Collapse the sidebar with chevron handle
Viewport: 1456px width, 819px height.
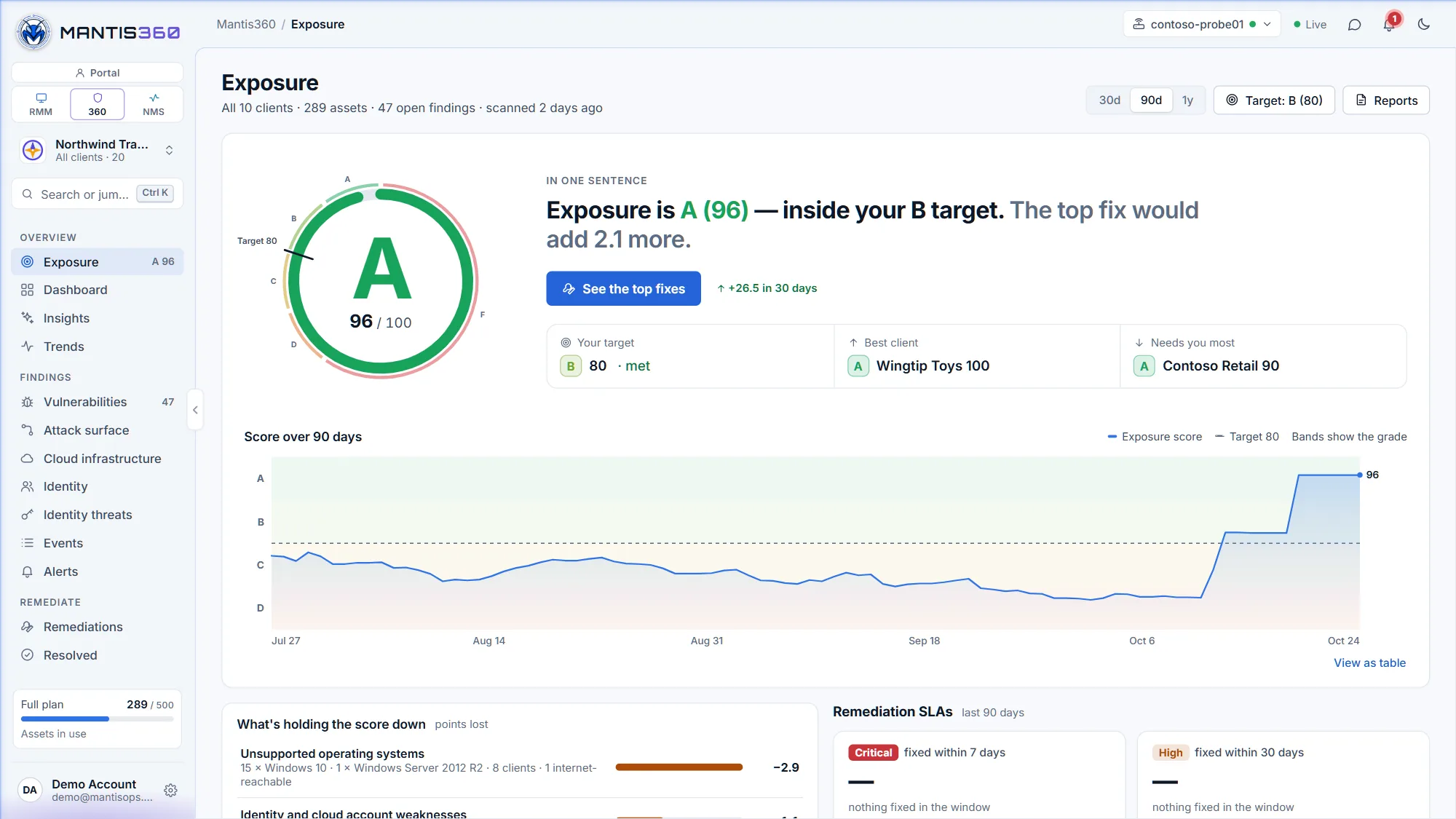coord(195,410)
